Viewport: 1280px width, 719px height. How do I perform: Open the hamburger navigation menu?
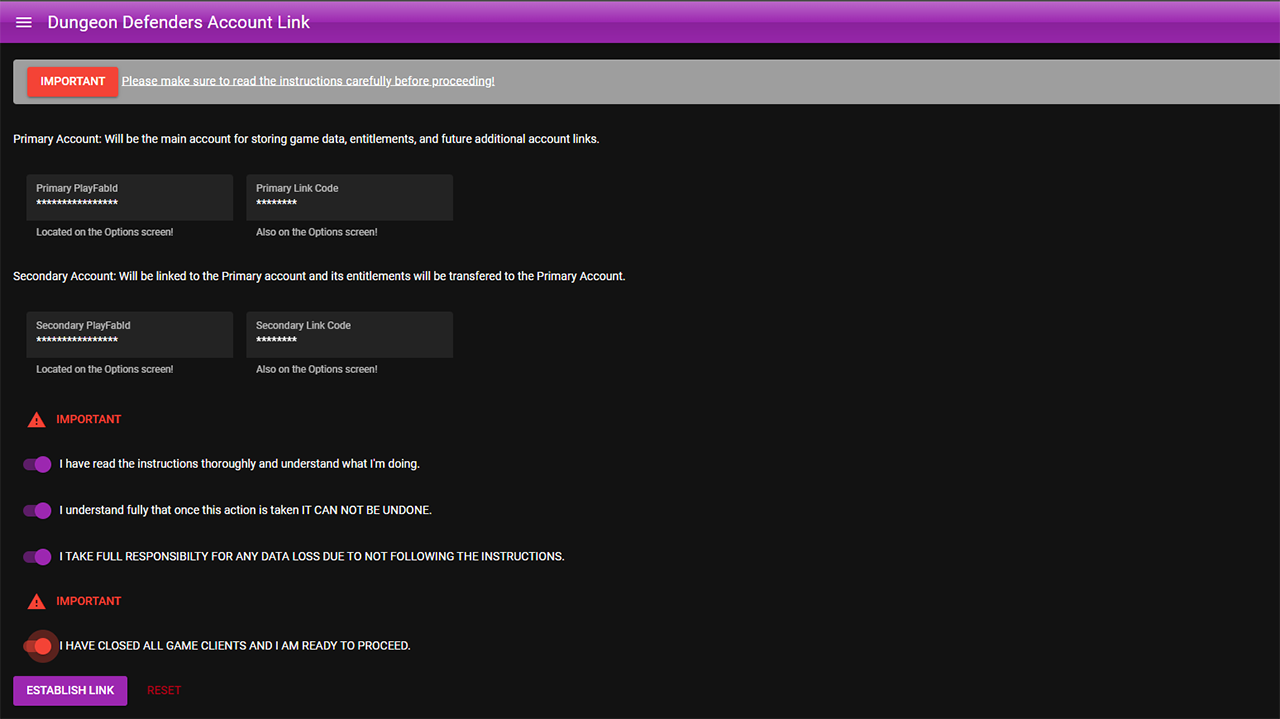(24, 22)
